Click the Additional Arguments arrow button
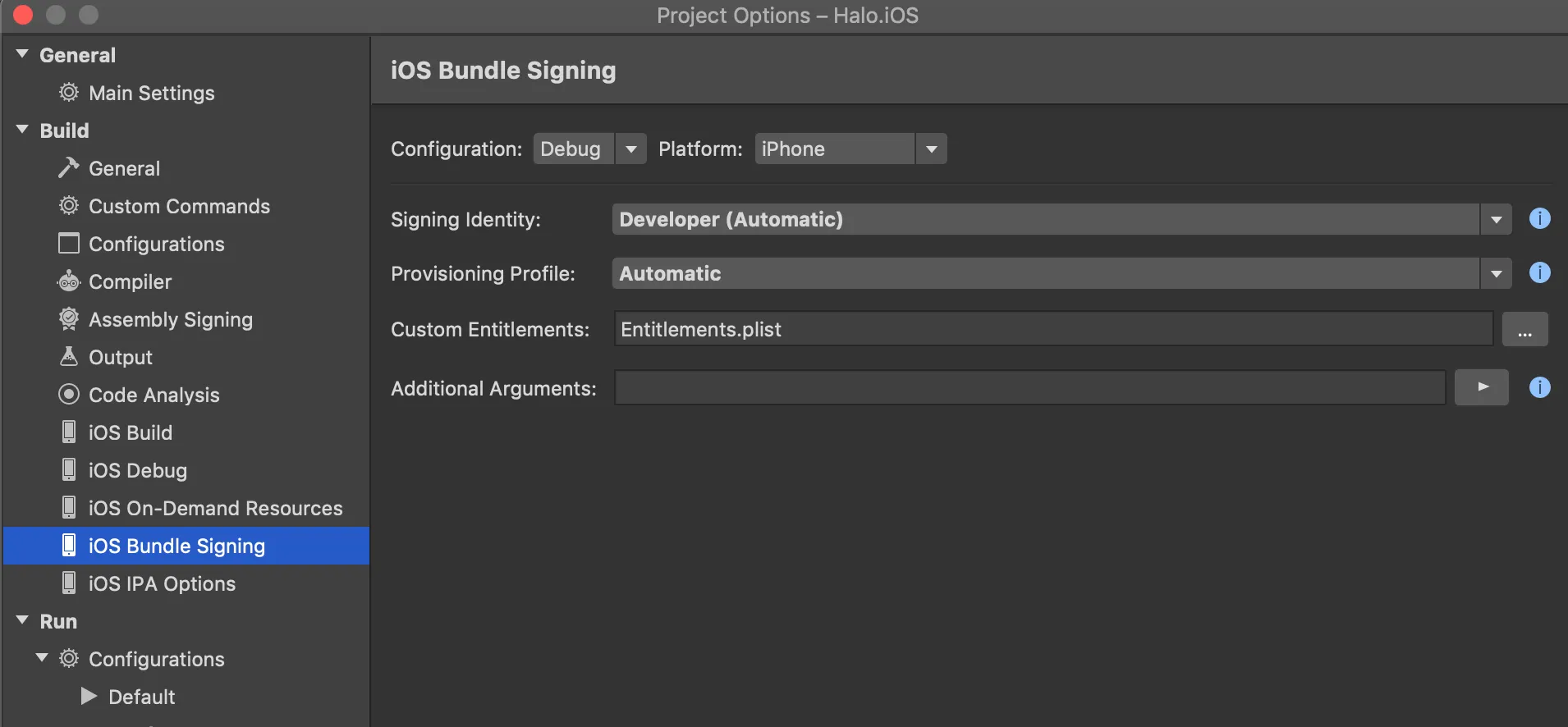1568x727 pixels. pos(1482,387)
